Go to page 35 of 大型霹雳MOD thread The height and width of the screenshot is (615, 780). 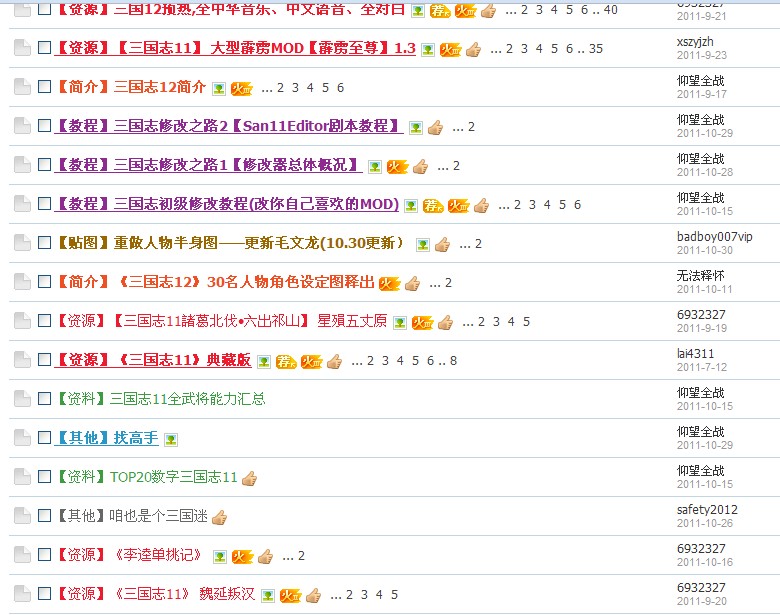[596, 49]
